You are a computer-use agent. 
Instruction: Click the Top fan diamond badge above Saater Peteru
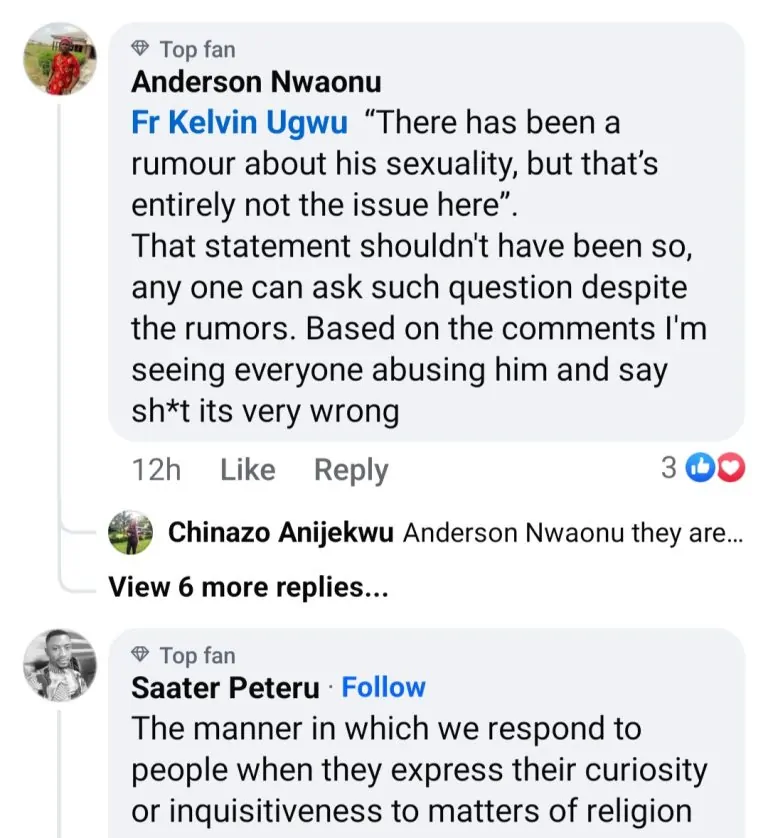point(141,655)
